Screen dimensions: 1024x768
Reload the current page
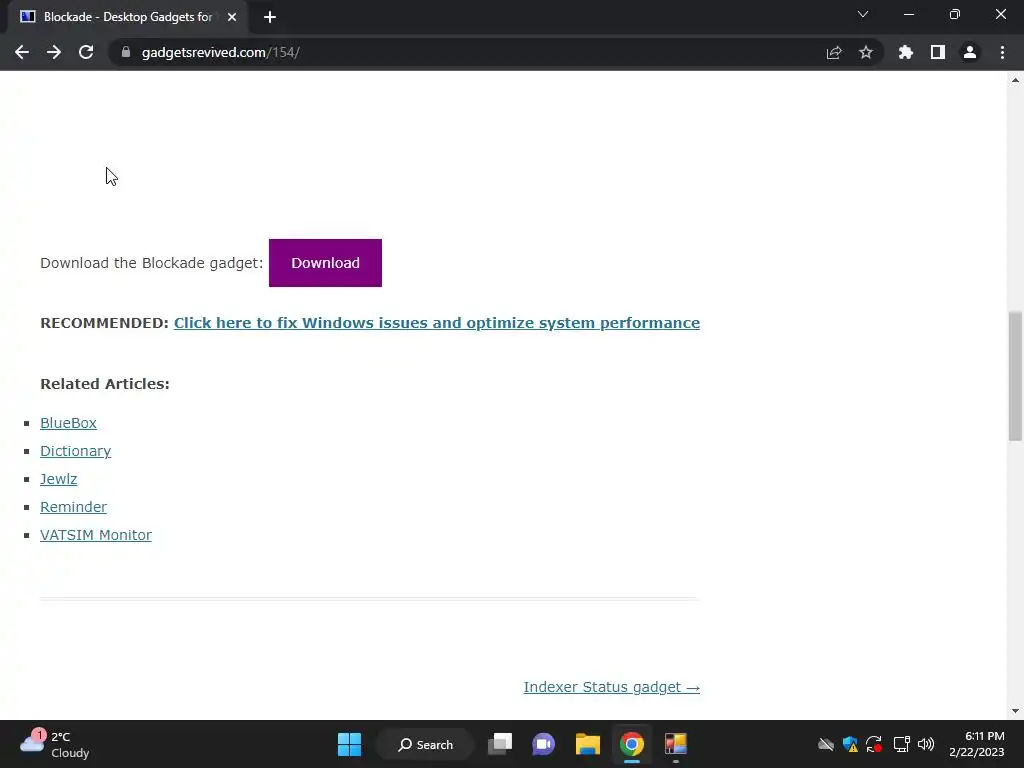pos(86,52)
